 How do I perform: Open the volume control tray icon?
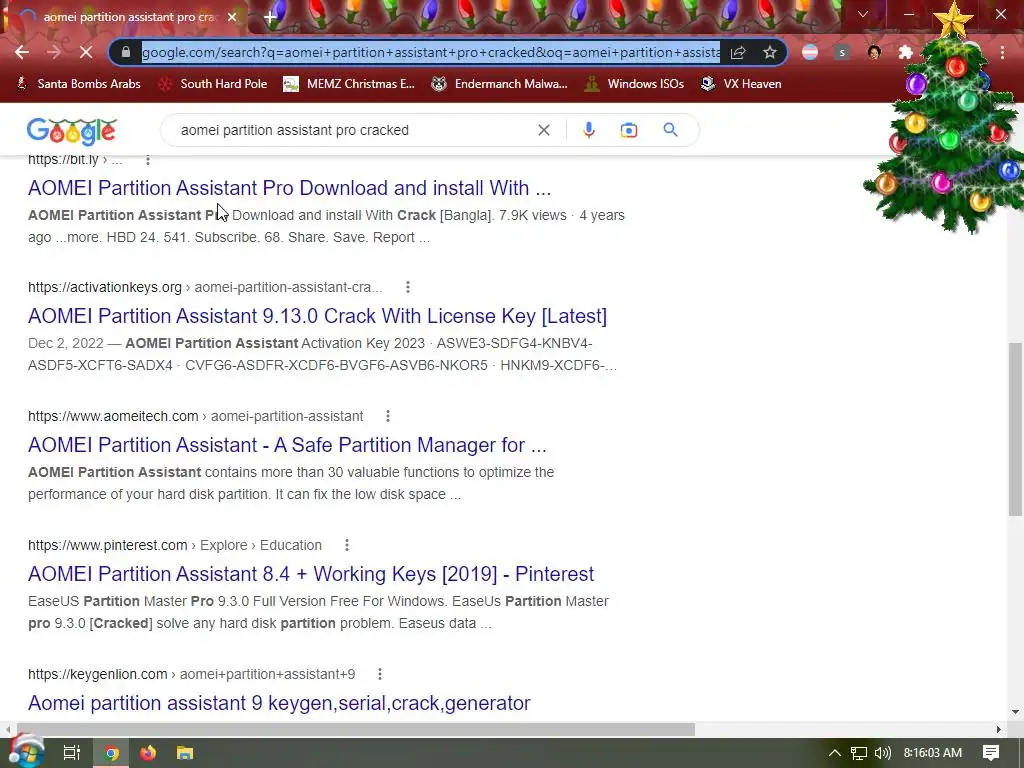coord(882,753)
